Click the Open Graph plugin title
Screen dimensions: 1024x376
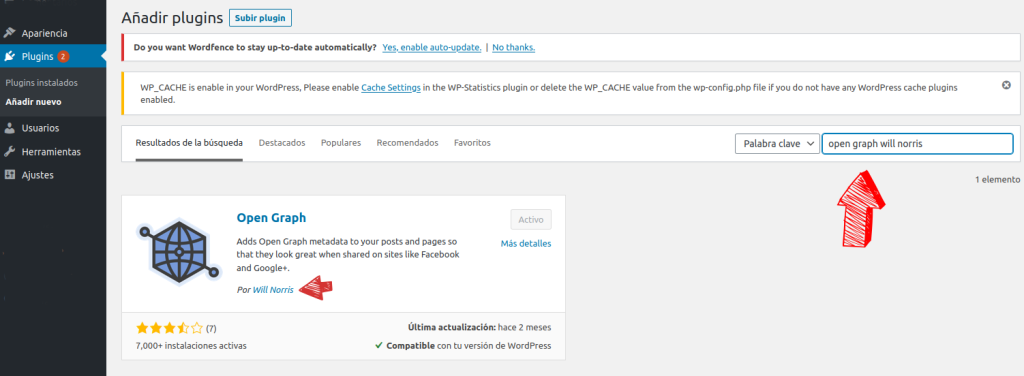pyautogui.click(x=271, y=217)
